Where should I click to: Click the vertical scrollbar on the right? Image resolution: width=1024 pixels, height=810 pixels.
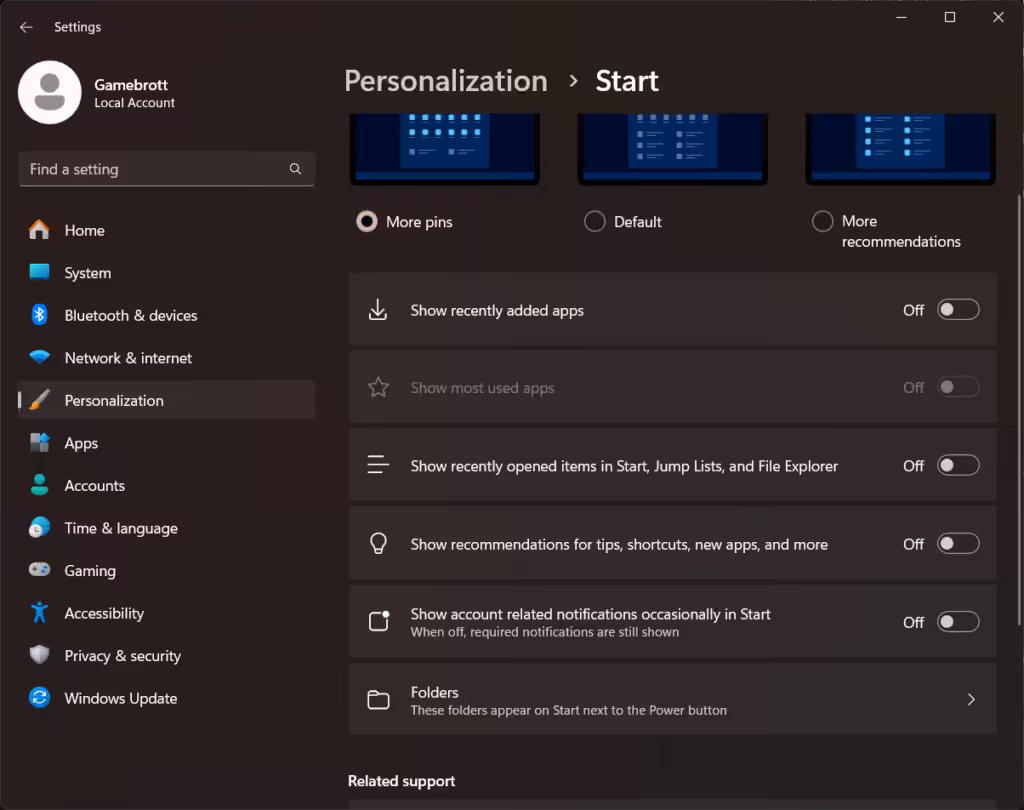1019,410
